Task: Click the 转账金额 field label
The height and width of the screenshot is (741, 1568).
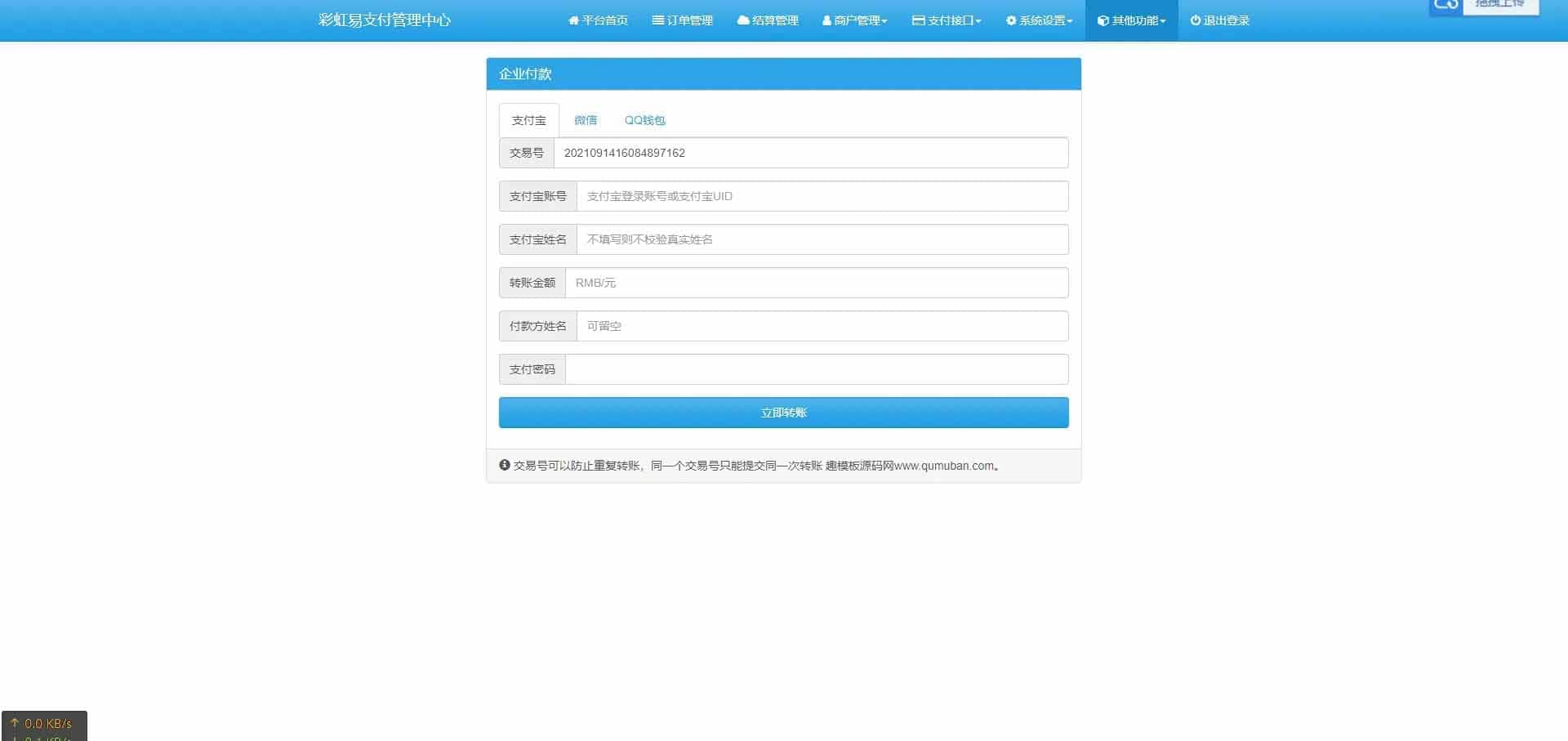Action: point(532,283)
